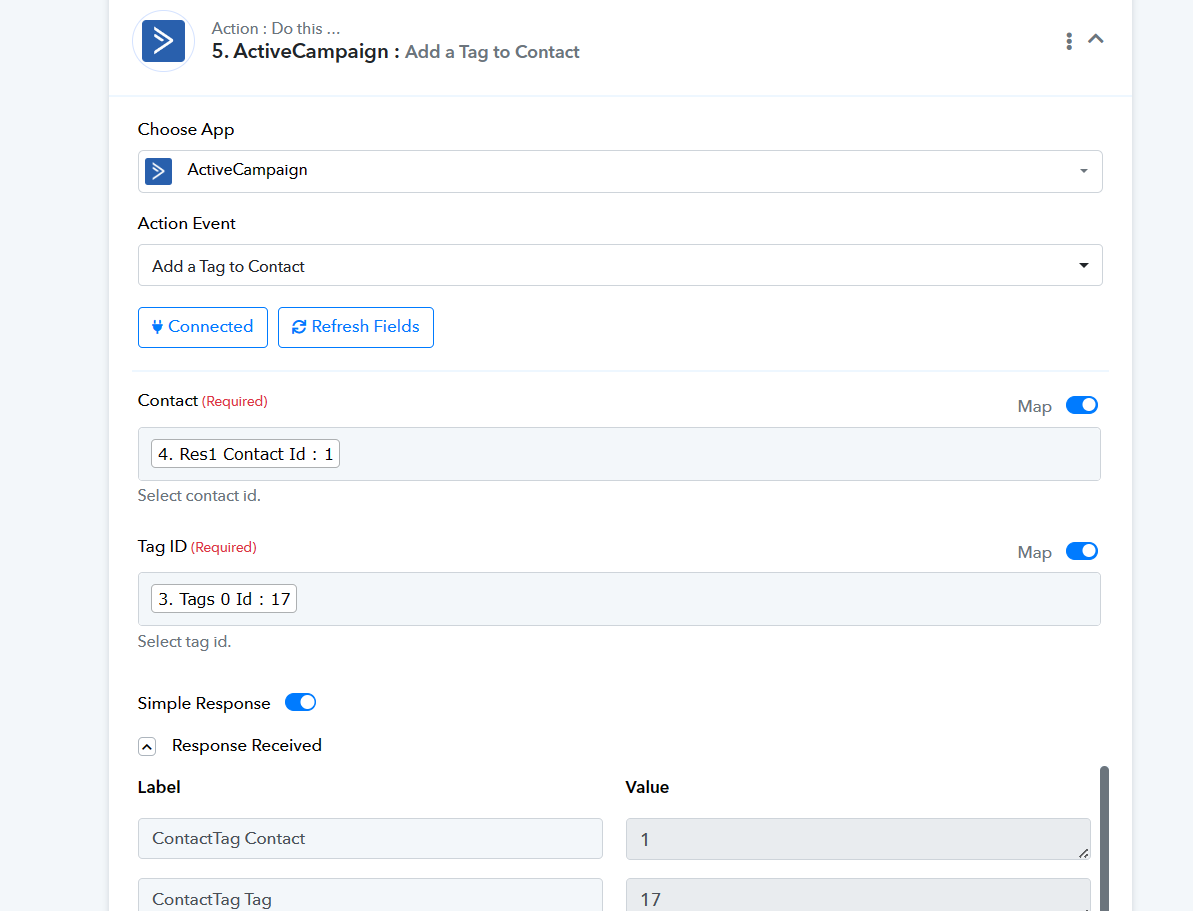Click the Connected button
Screen dimensions: 1193x911
(x=202, y=327)
